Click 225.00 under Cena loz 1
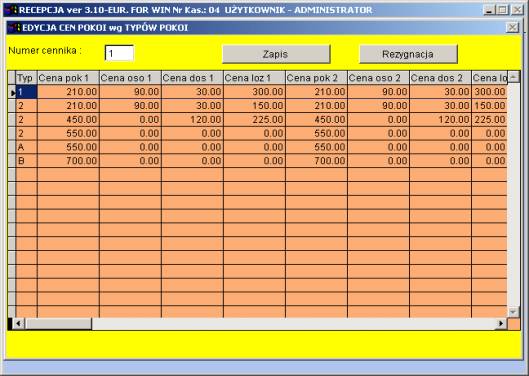 pyautogui.click(x=254, y=119)
